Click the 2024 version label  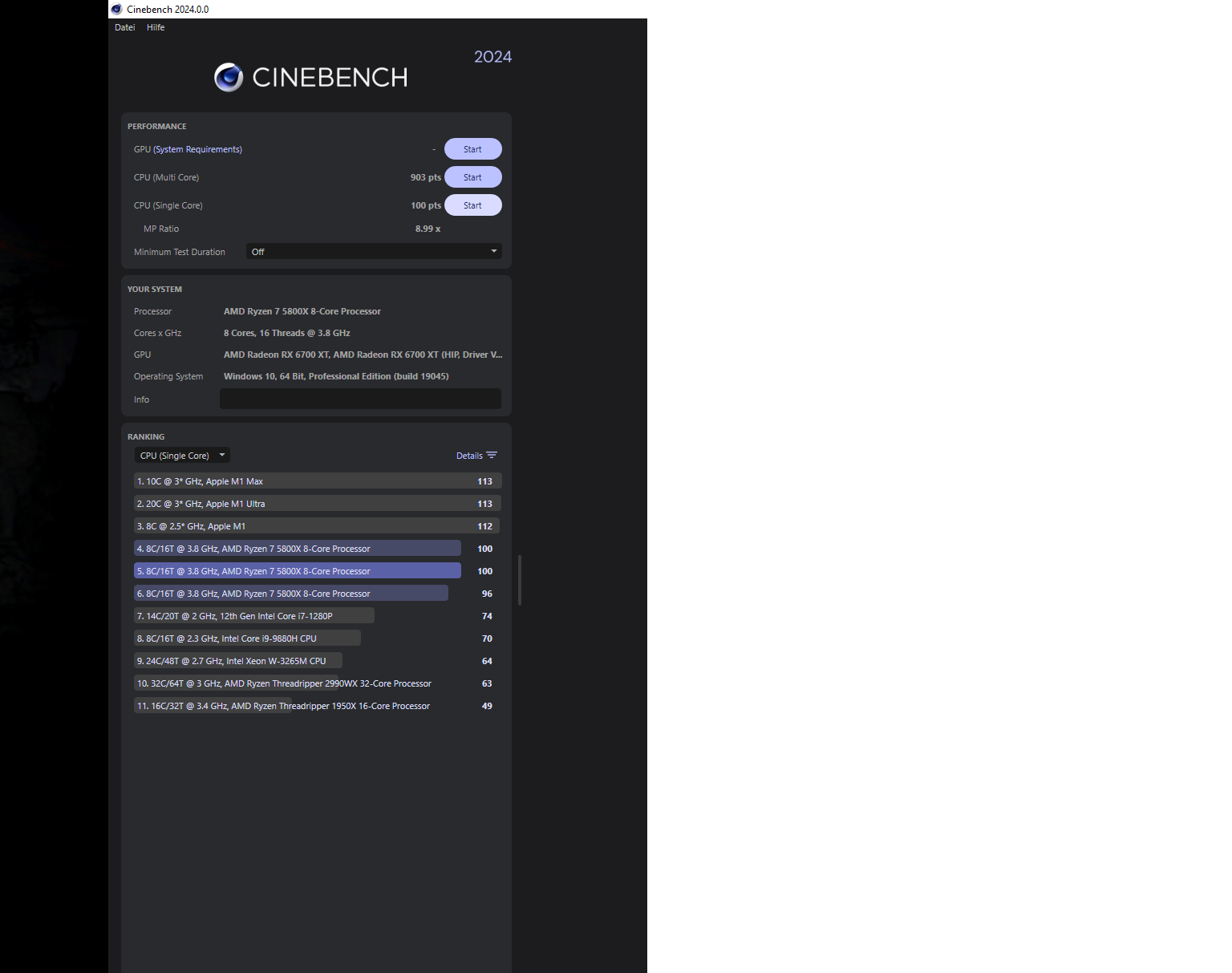(x=492, y=57)
